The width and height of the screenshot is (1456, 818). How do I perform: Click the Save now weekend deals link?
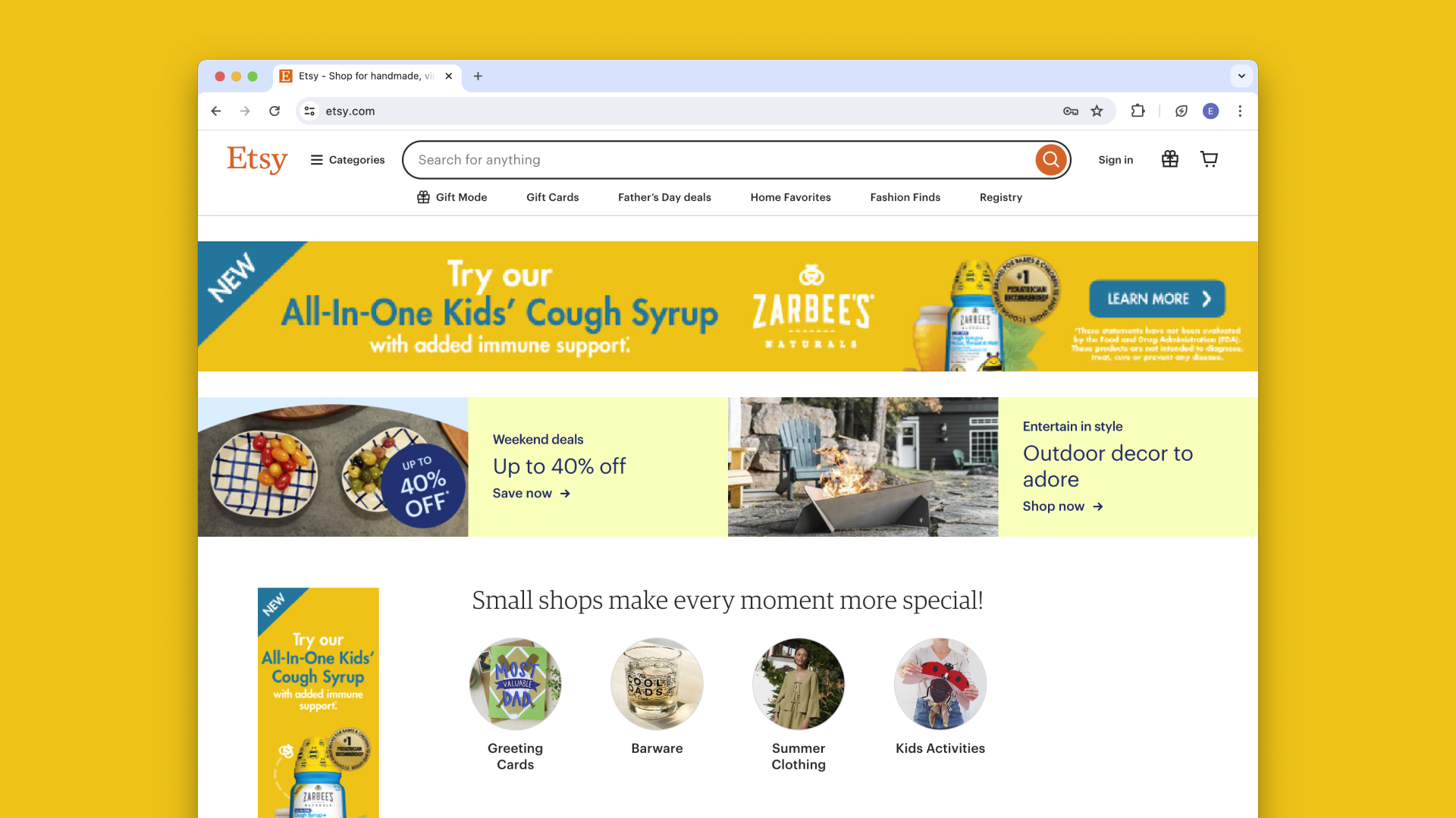pyautogui.click(x=531, y=494)
